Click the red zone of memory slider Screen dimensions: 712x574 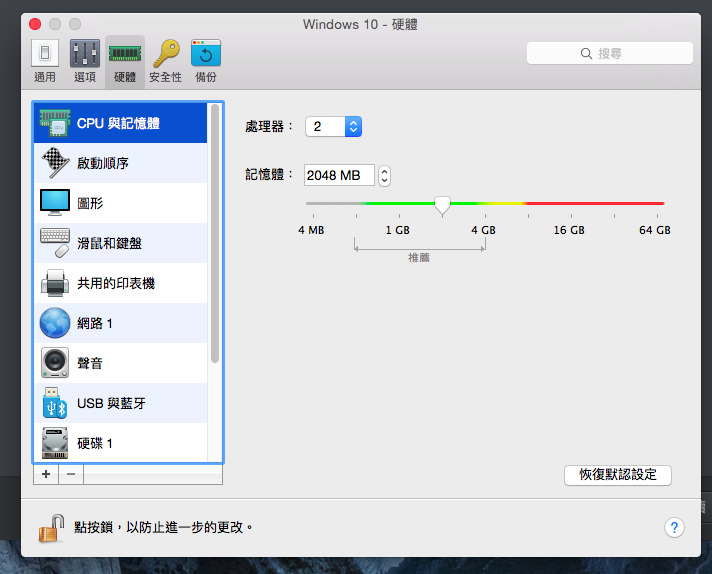click(595, 203)
